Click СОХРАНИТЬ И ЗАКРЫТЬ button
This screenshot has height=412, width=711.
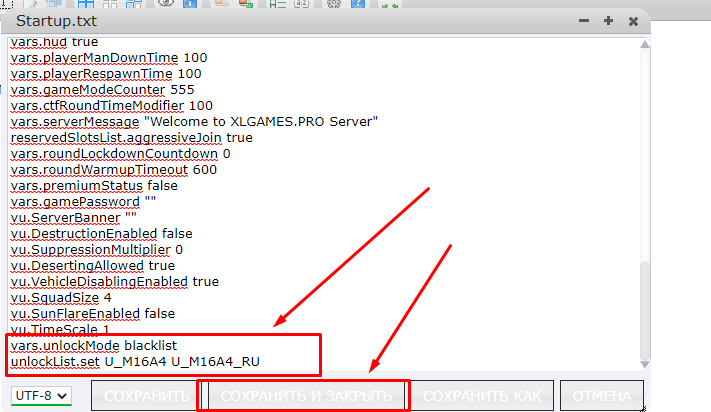306,396
